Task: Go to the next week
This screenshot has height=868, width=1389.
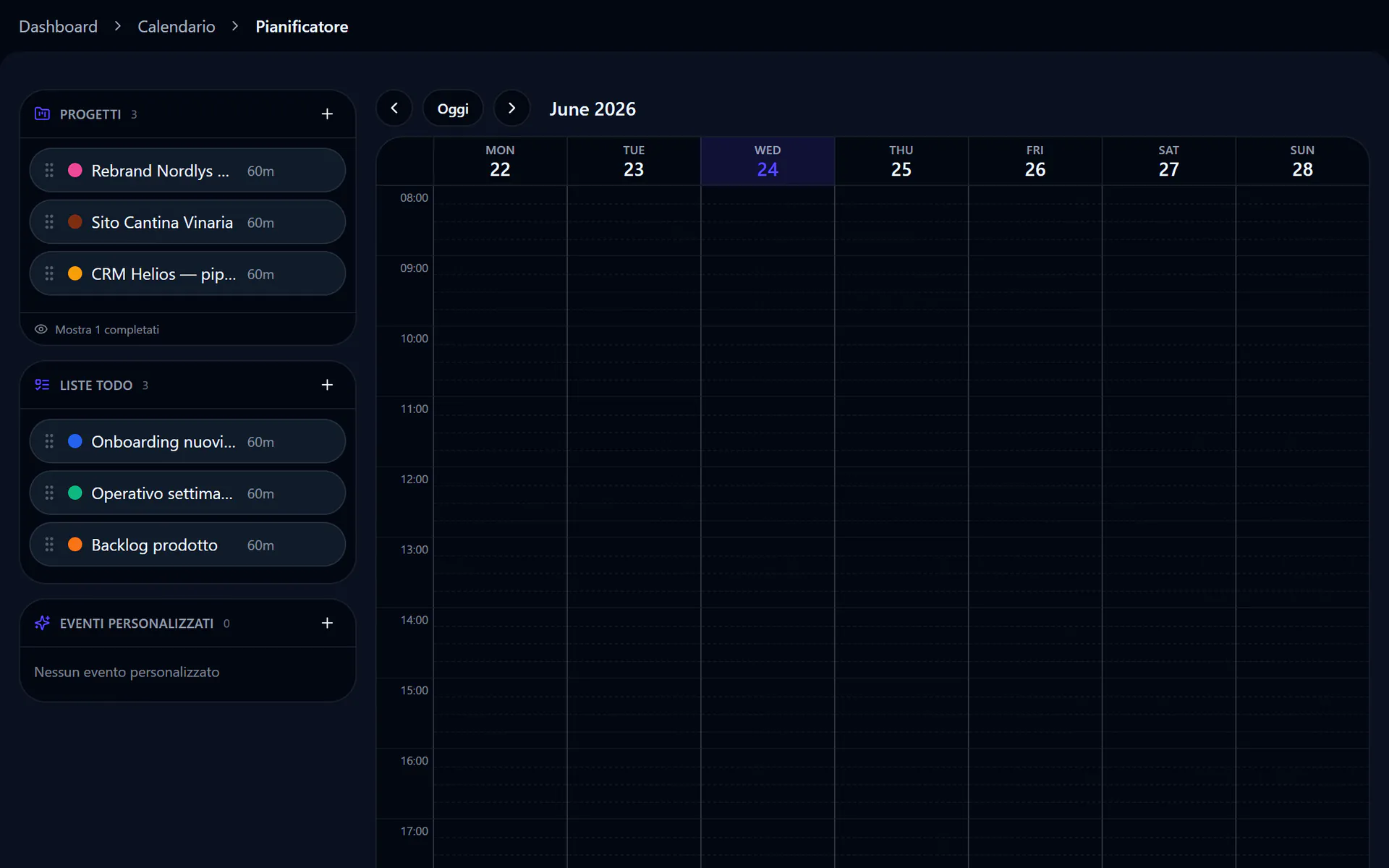Action: tap(512, 109)
